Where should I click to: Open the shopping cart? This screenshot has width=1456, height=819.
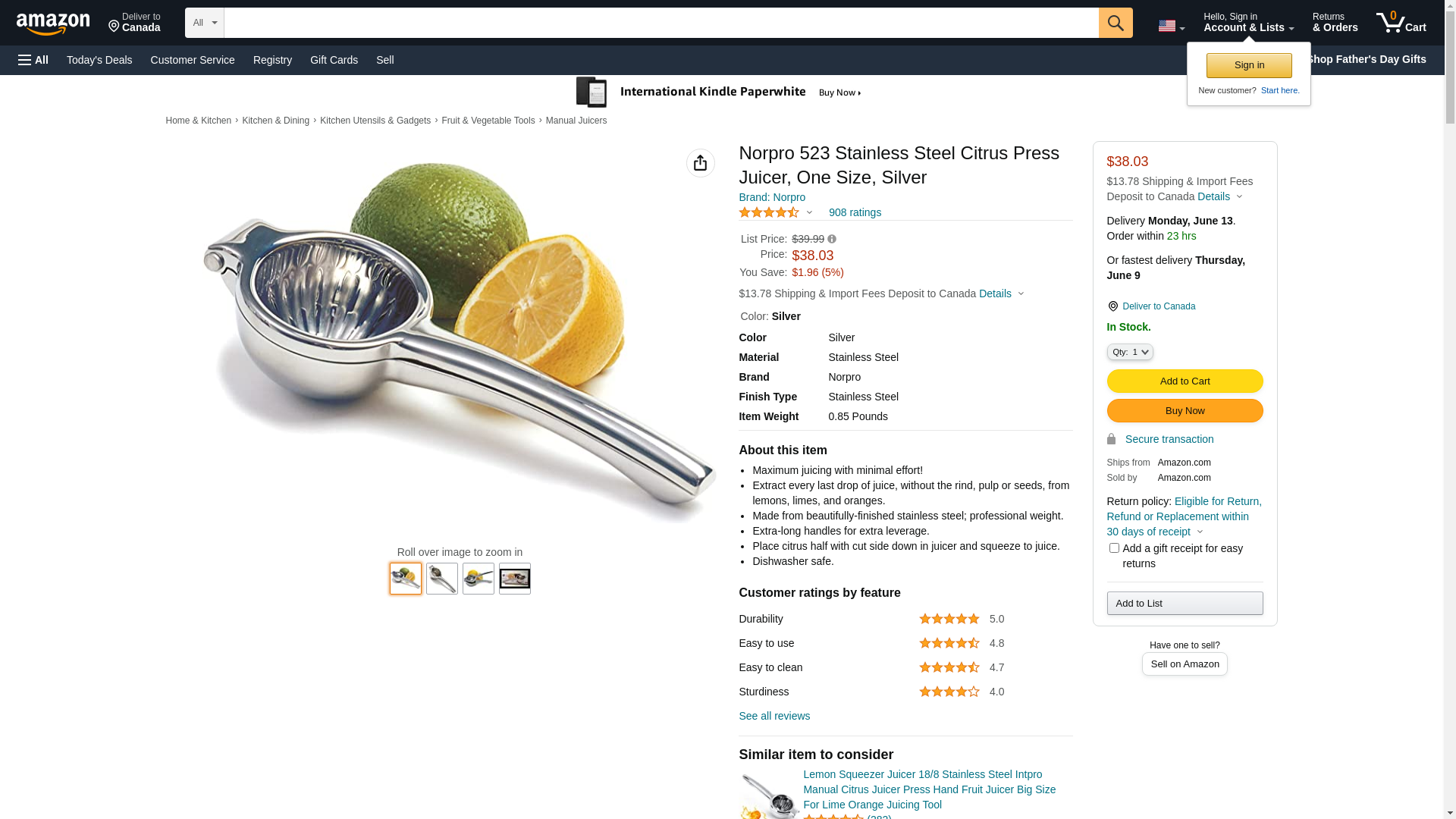click(1401, 23)
